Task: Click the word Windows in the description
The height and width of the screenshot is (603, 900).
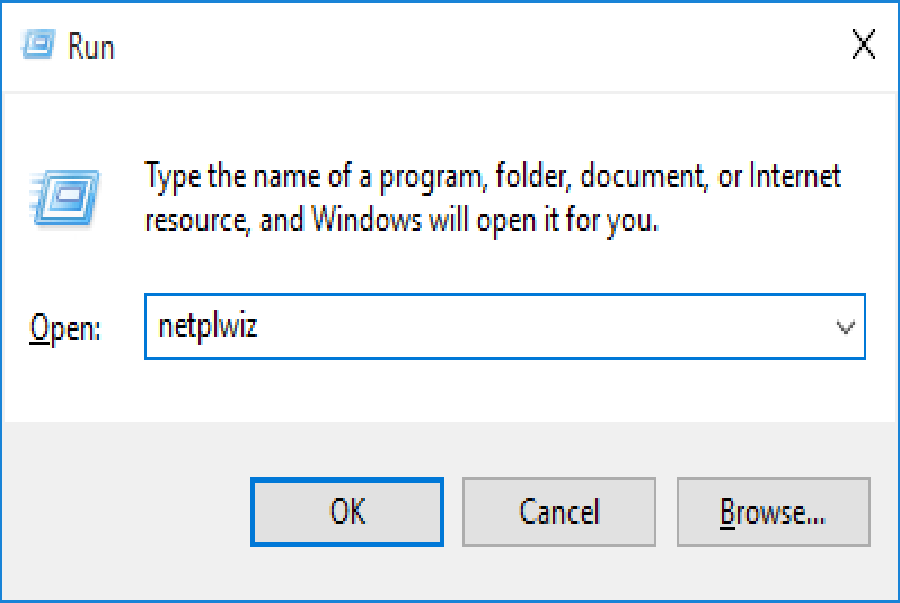Action: [367, 220]
